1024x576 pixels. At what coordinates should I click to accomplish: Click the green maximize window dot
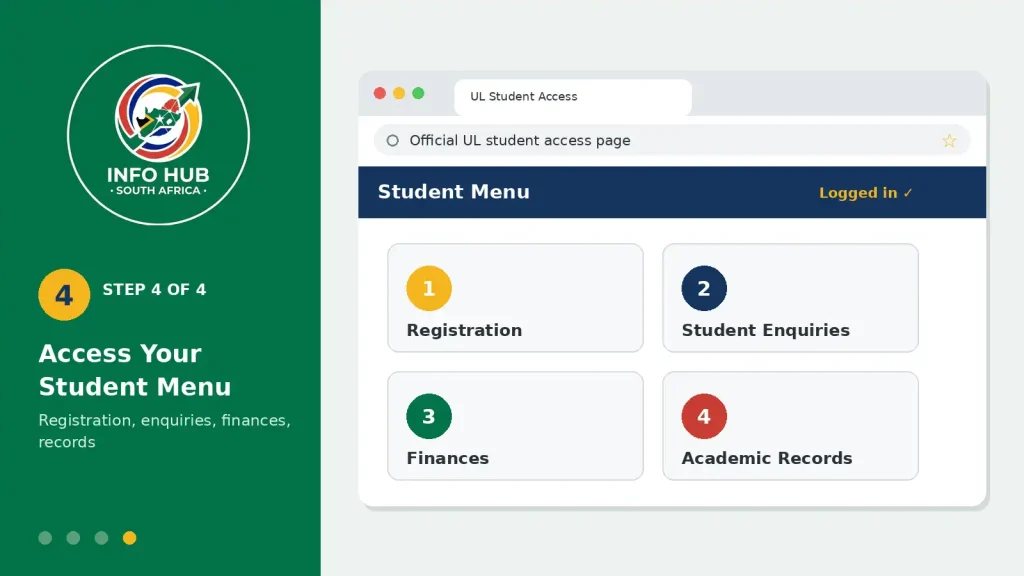click(x=419, y=93)
